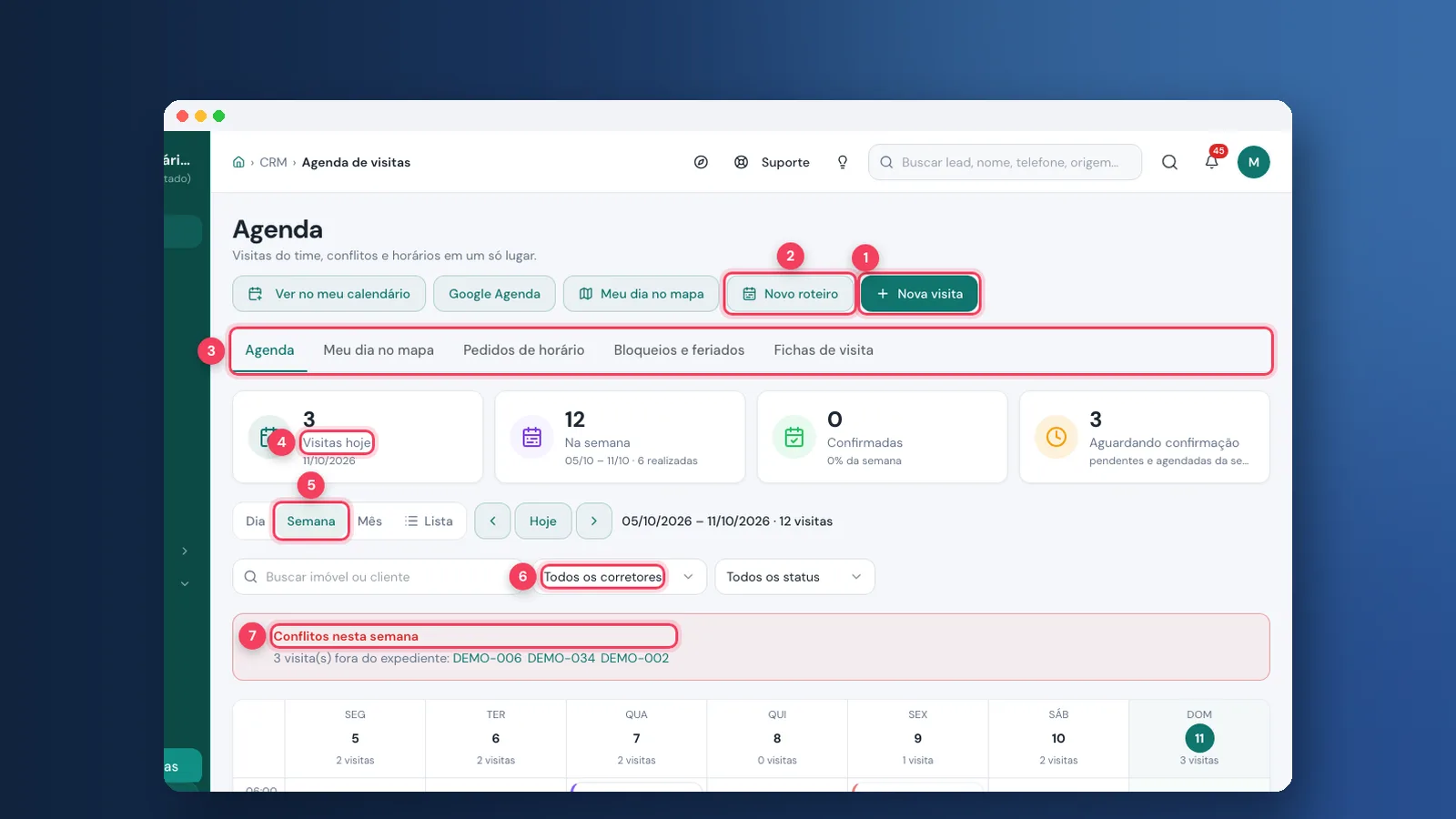Select DOM 11 day header

[1199, 738]
